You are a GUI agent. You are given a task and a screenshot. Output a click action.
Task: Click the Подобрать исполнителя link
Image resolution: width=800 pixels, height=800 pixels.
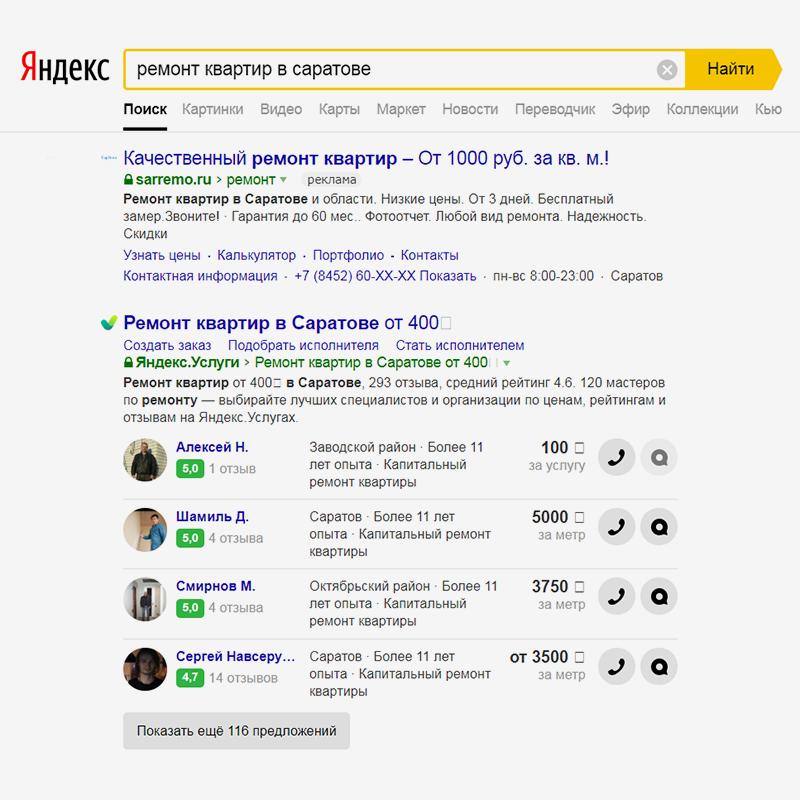(x=304, y=345)
